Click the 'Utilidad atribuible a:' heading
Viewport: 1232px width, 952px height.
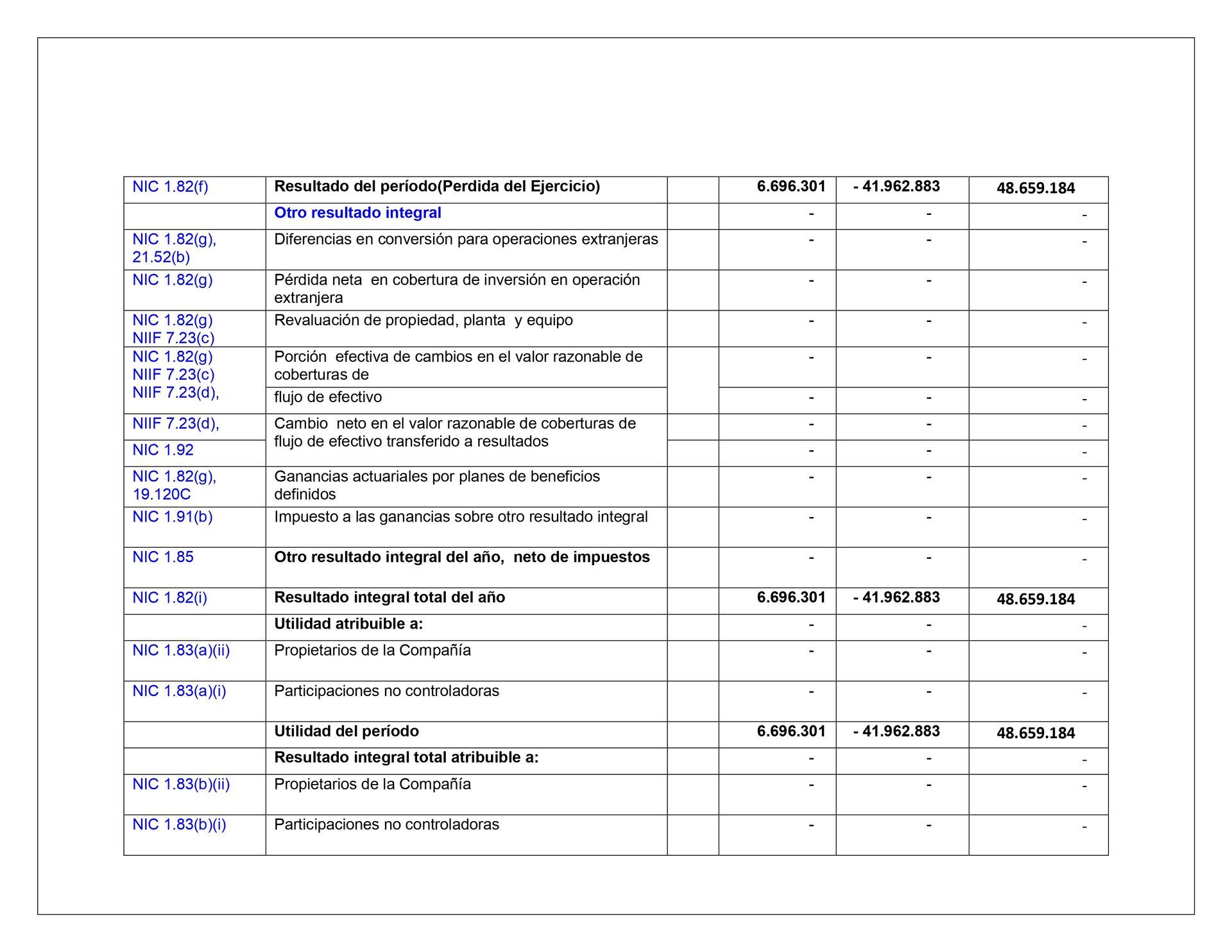(348, 624)
